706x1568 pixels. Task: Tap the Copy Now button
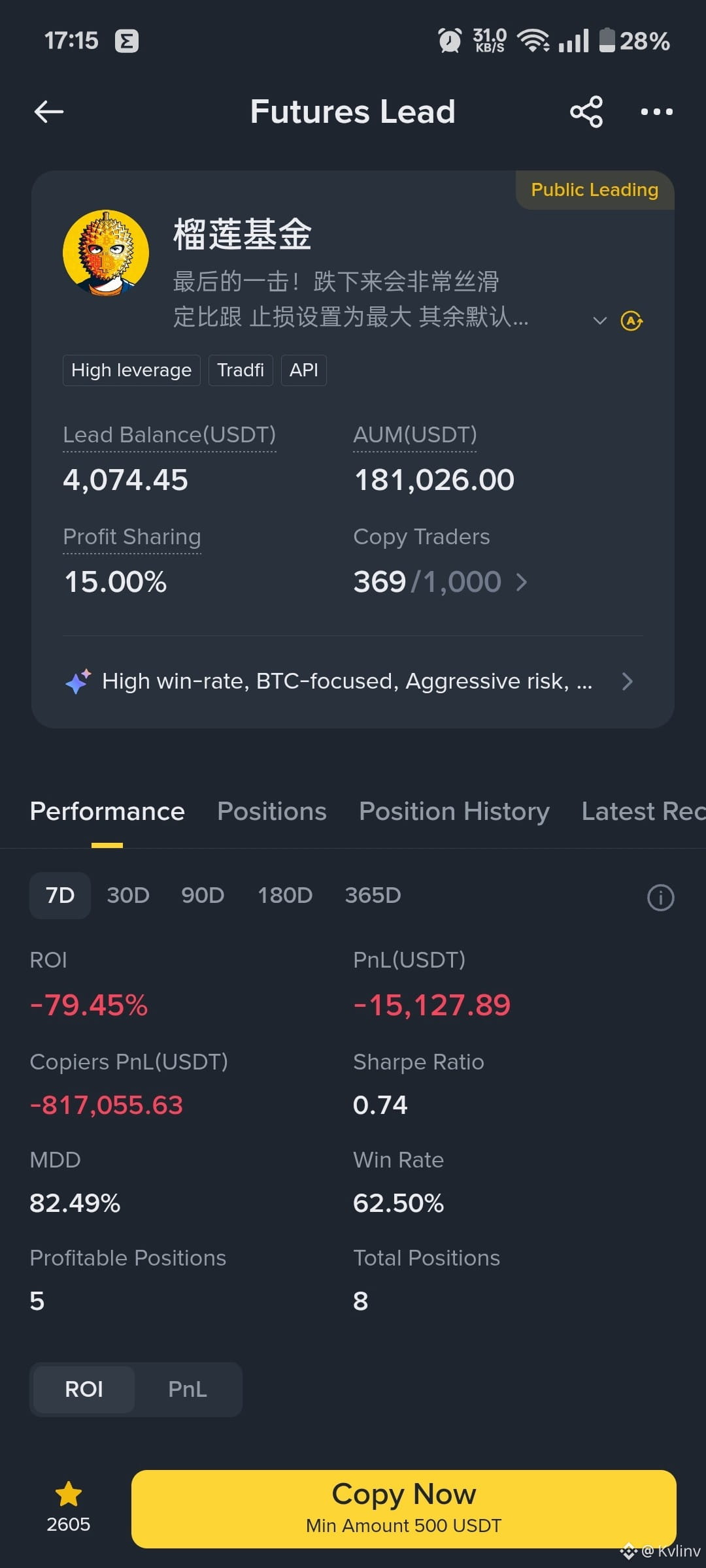point(404,1509)
